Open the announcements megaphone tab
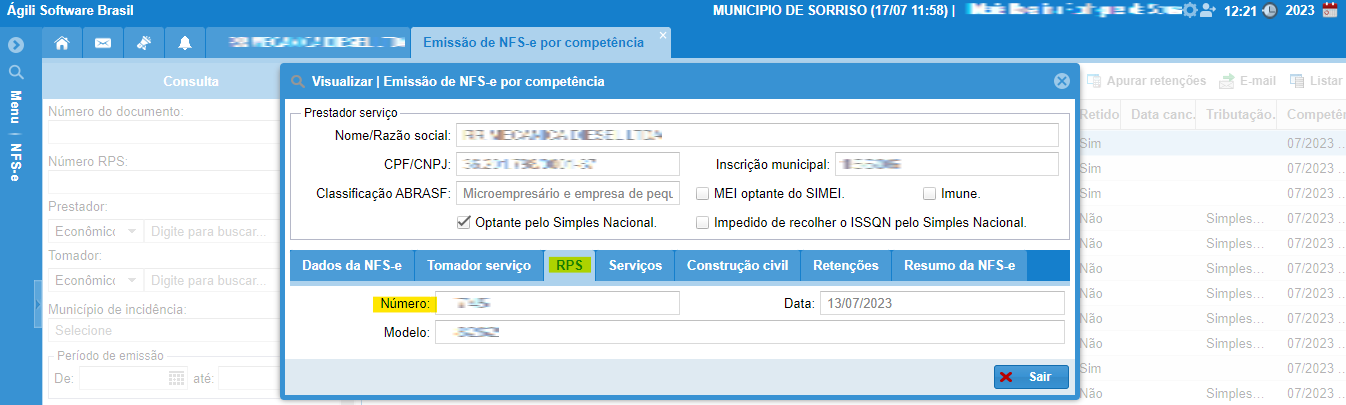Screen dimensions: 1346x405 (143, 43)
